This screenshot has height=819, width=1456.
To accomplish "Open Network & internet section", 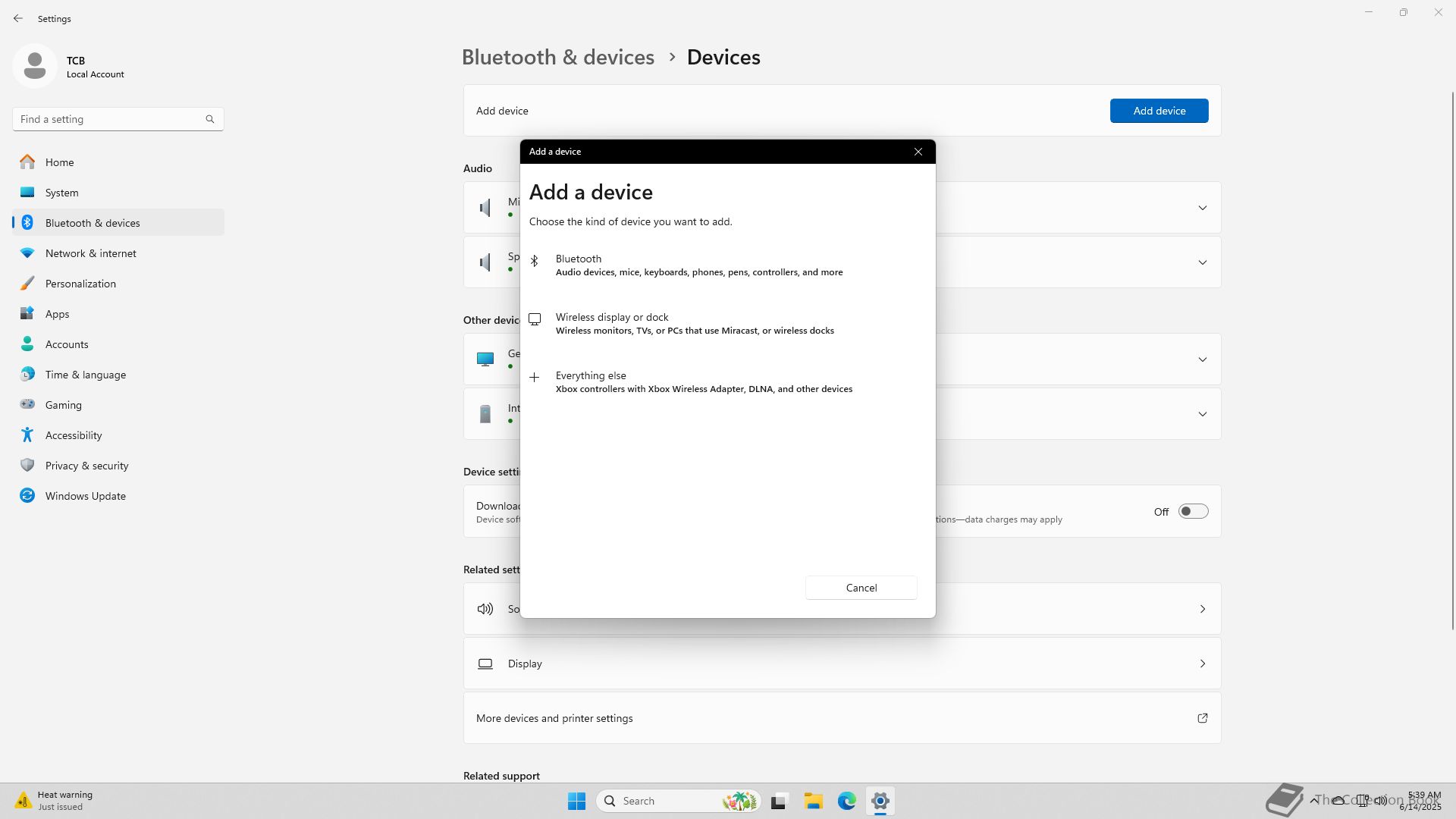I will click(x=90, y=253).
